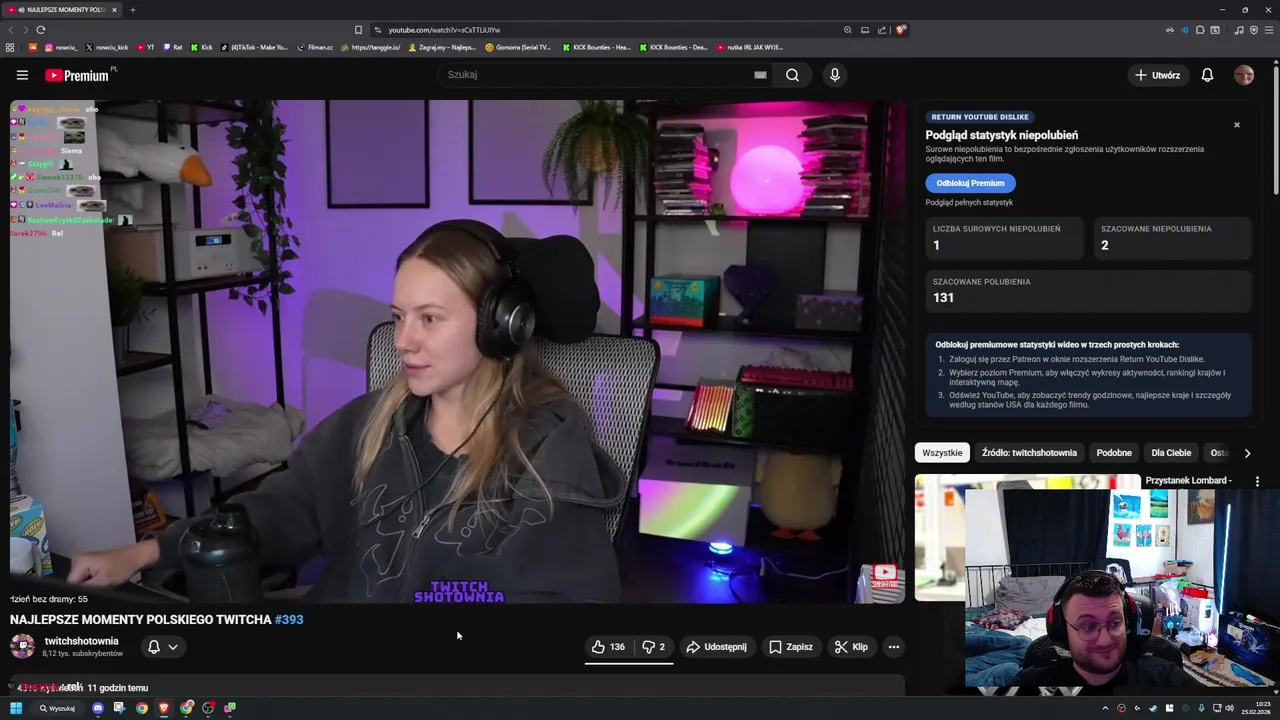Image resolution: width=1280 pixels, height=720 pixels.
Task: Open browser extensions puzzle icon
Action: tap(1200, 30)
